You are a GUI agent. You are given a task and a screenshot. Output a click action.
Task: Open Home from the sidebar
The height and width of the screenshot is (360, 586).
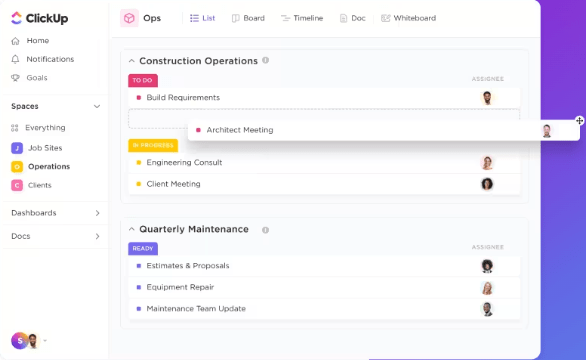38,40
